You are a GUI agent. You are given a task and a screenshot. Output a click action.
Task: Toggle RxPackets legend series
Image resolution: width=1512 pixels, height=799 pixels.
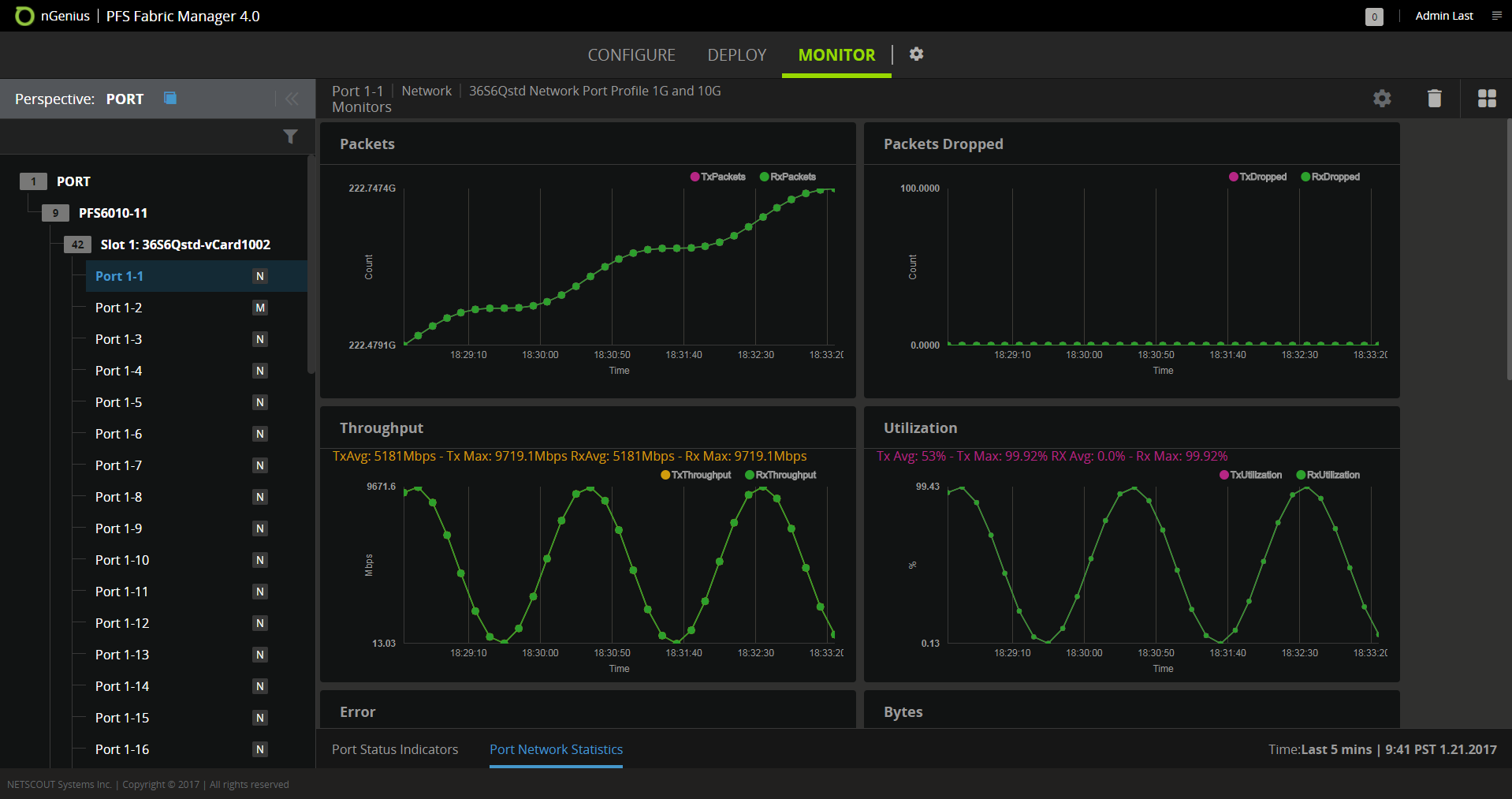pyautogui.click(x=788, y=177)
